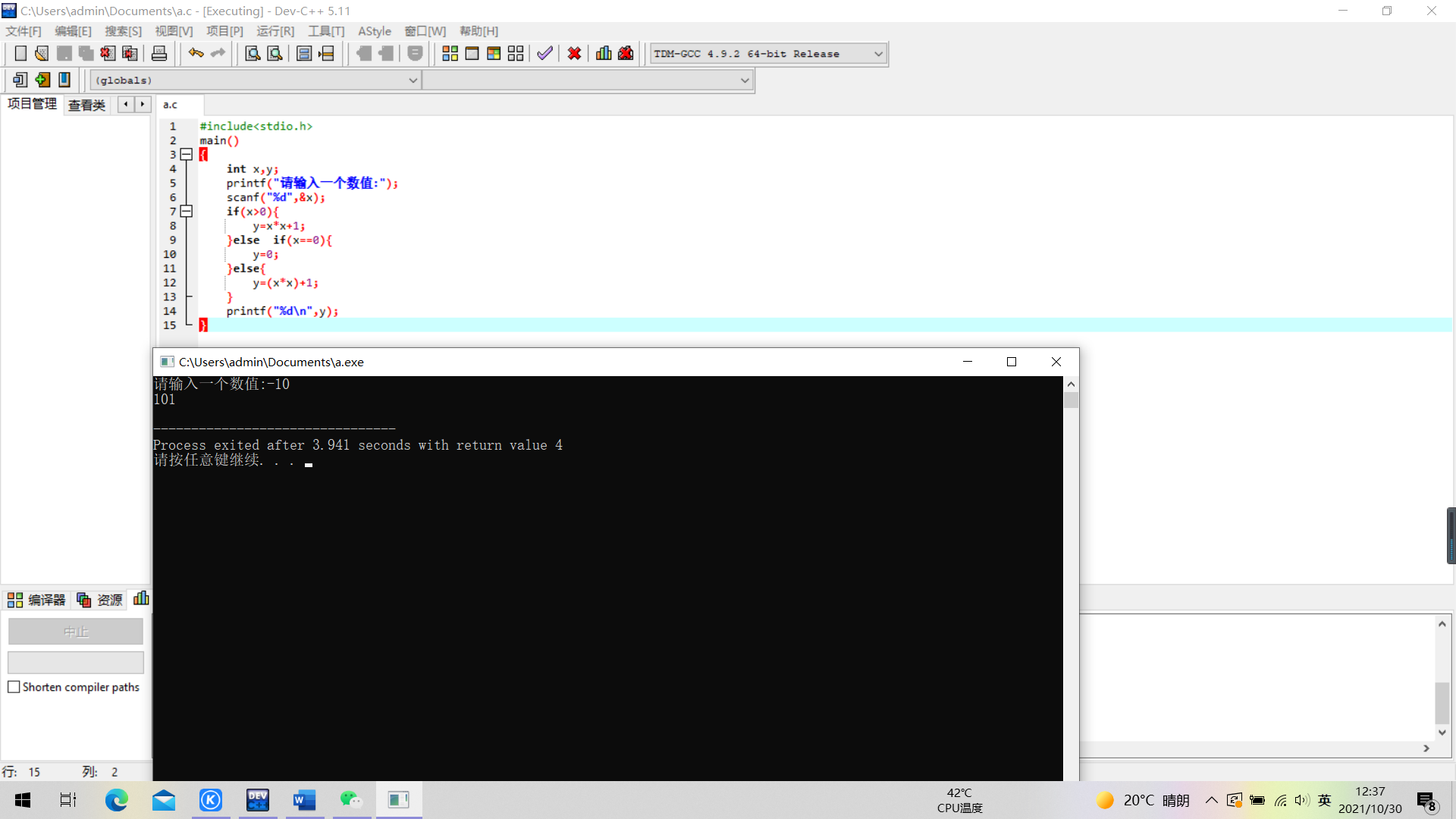Click the Undo arrow icon
Image resolution: width=1456 pixels, height=819 pixels.
196,54
